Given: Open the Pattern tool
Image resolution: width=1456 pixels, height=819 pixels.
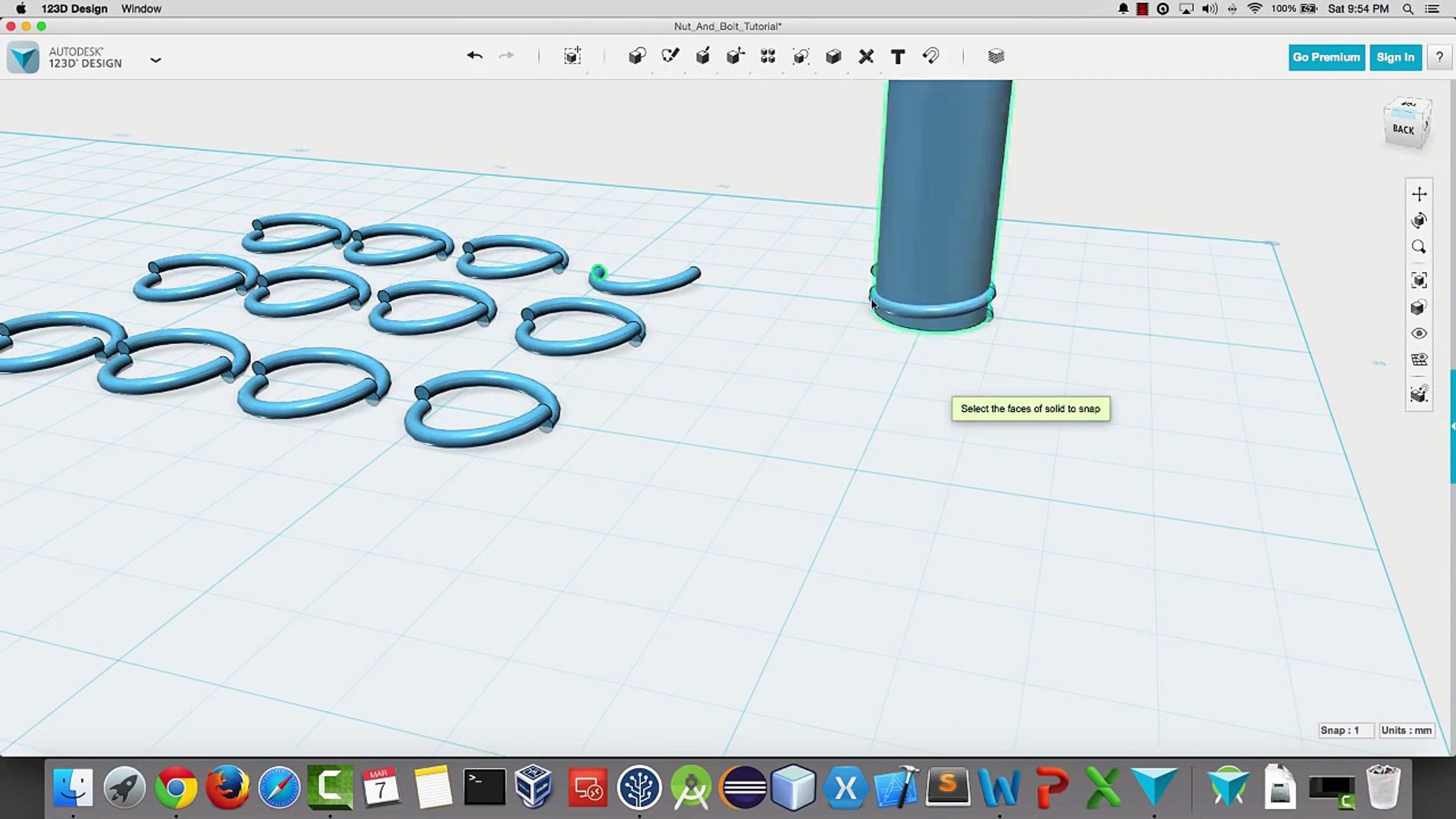Looking at the screenshot, I should point(768,56).
